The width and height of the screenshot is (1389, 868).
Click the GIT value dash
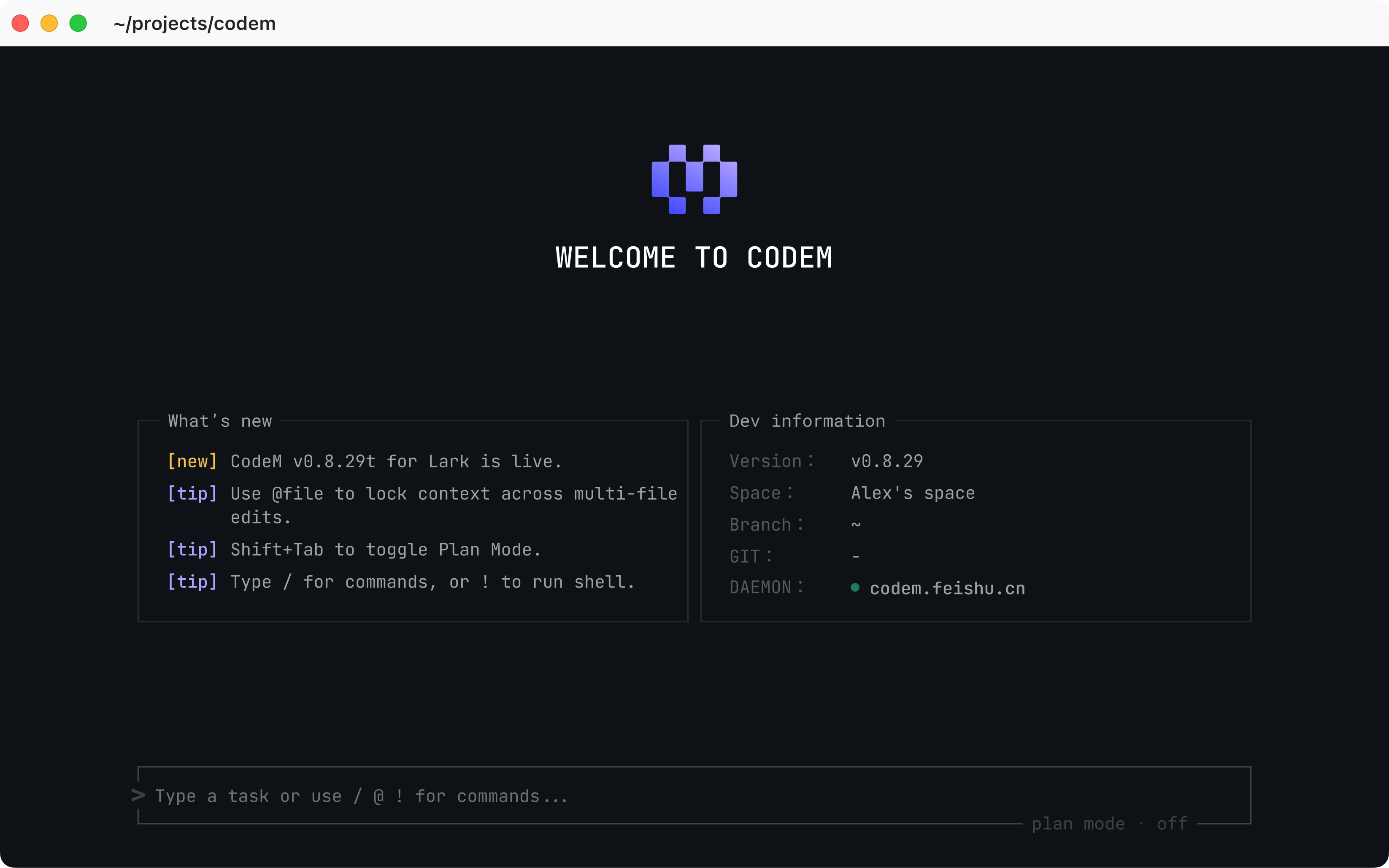coord(856,556)
